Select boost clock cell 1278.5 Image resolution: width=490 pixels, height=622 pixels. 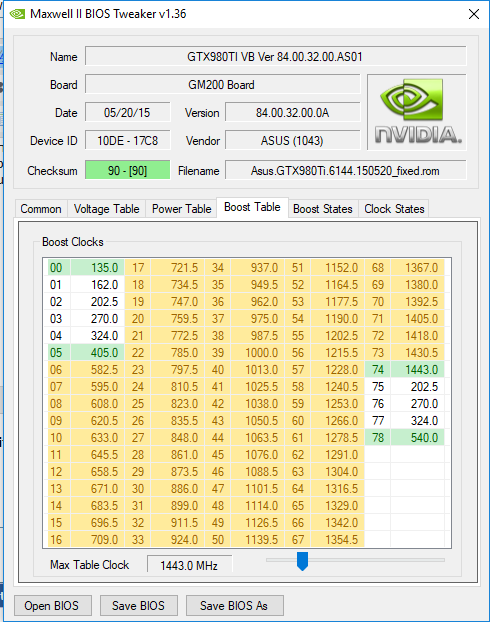coord(338,438)
